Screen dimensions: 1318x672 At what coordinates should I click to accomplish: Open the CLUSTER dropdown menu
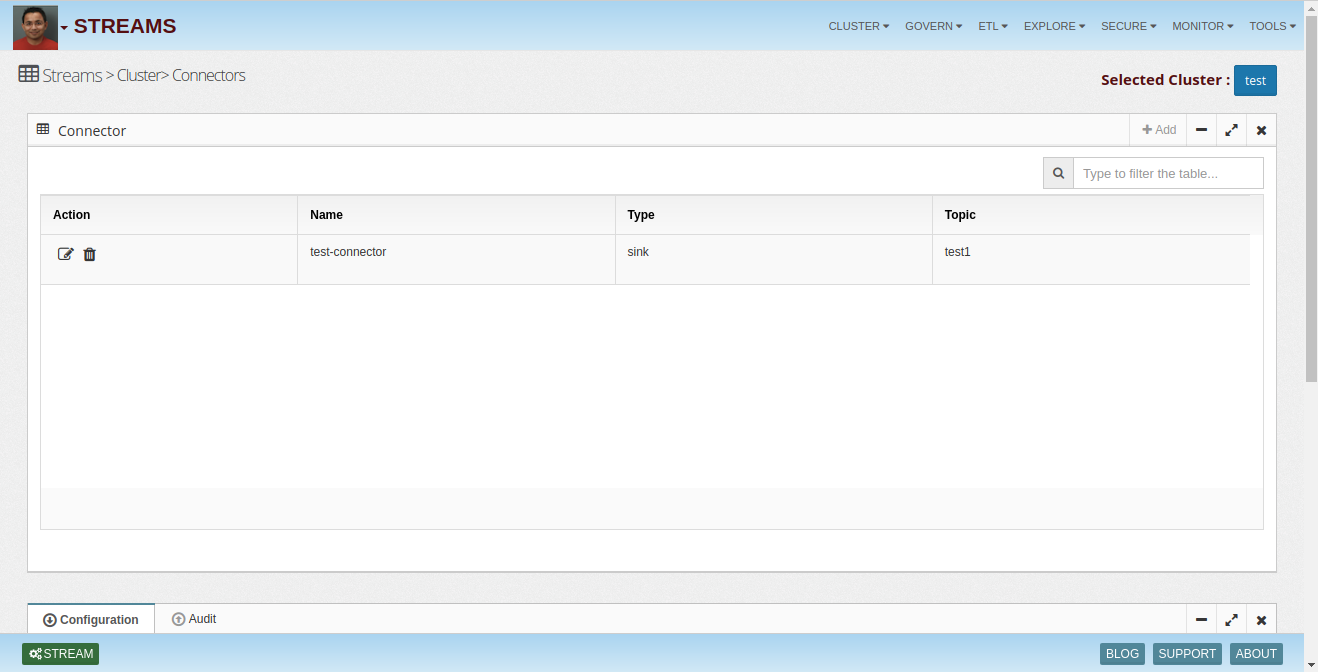pos(858,26)
